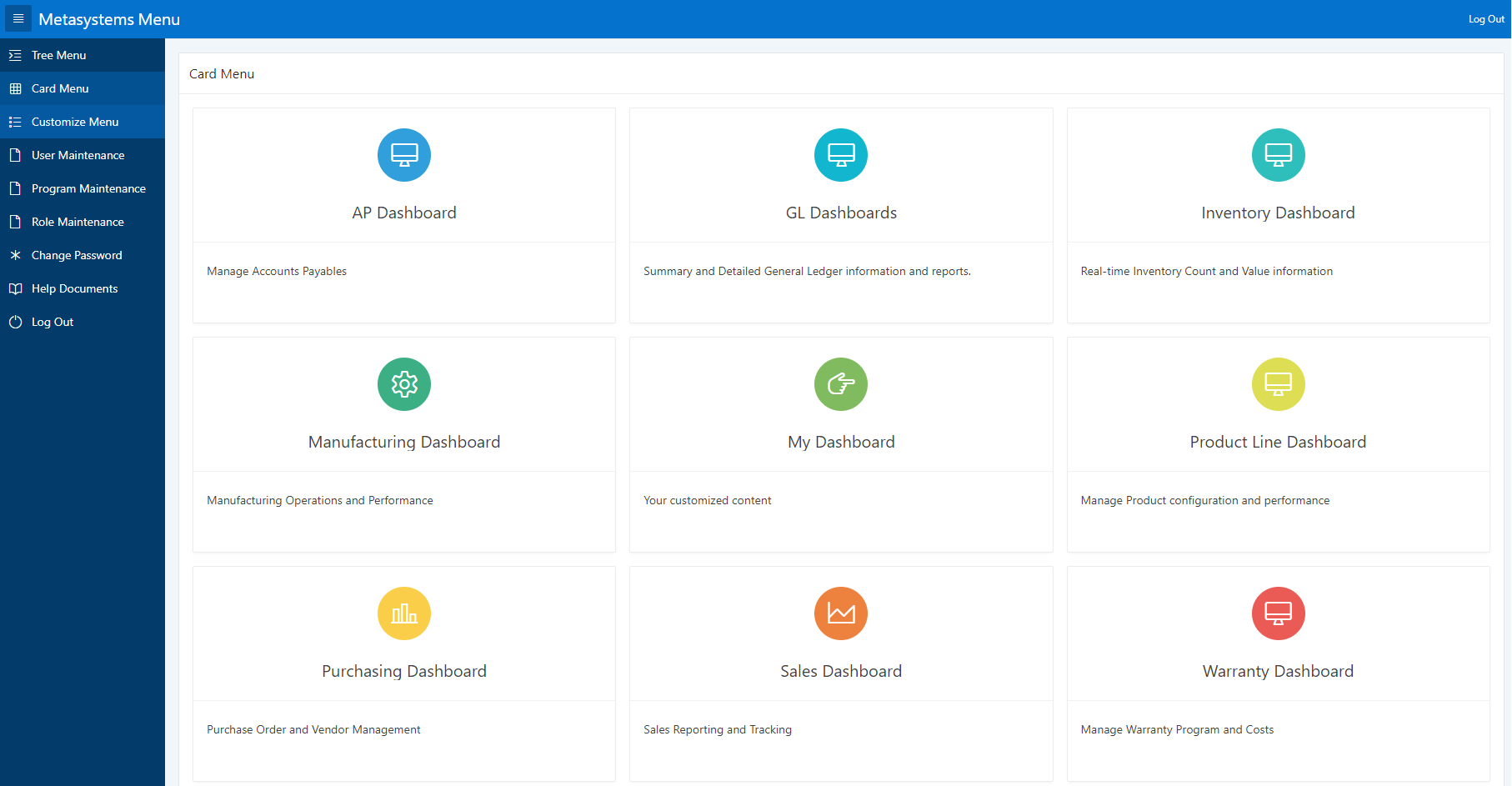The width and height of the screenshot is (1512, 786).
Task: Click the Change Password asterisk icon
Action: point(15,255)
